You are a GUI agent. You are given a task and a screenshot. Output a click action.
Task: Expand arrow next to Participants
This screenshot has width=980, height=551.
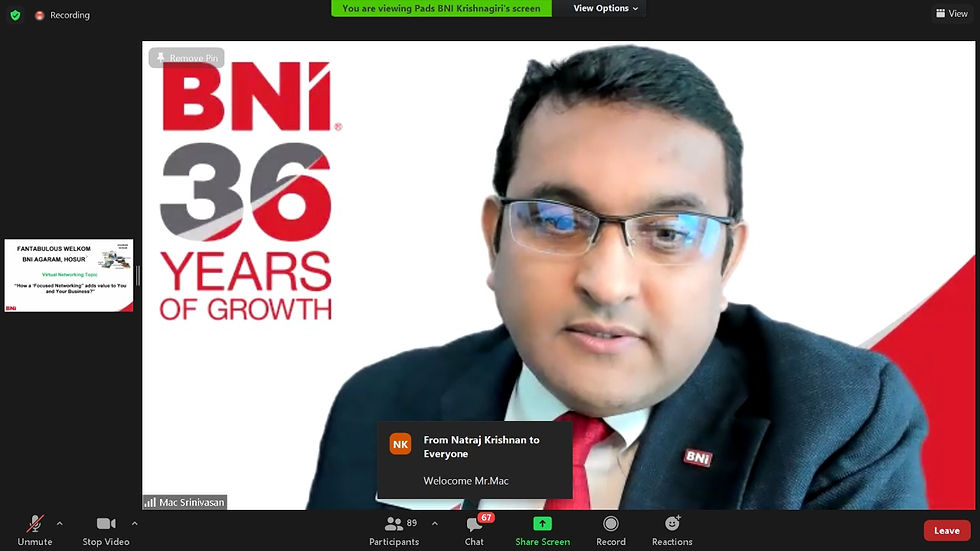[x=435, y=524]
